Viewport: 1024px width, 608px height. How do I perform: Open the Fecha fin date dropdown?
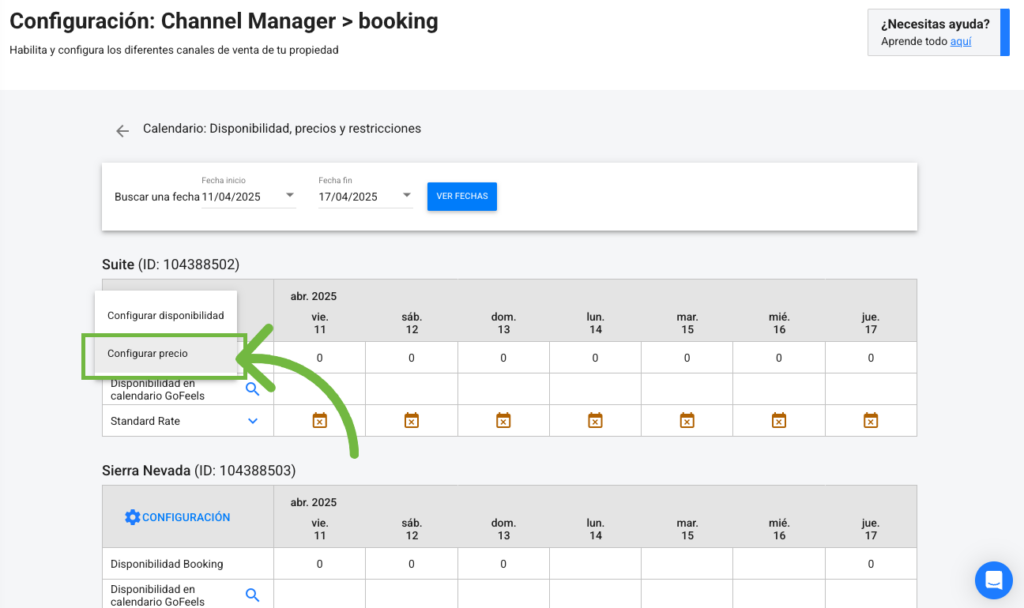click(x=407, y=196)
